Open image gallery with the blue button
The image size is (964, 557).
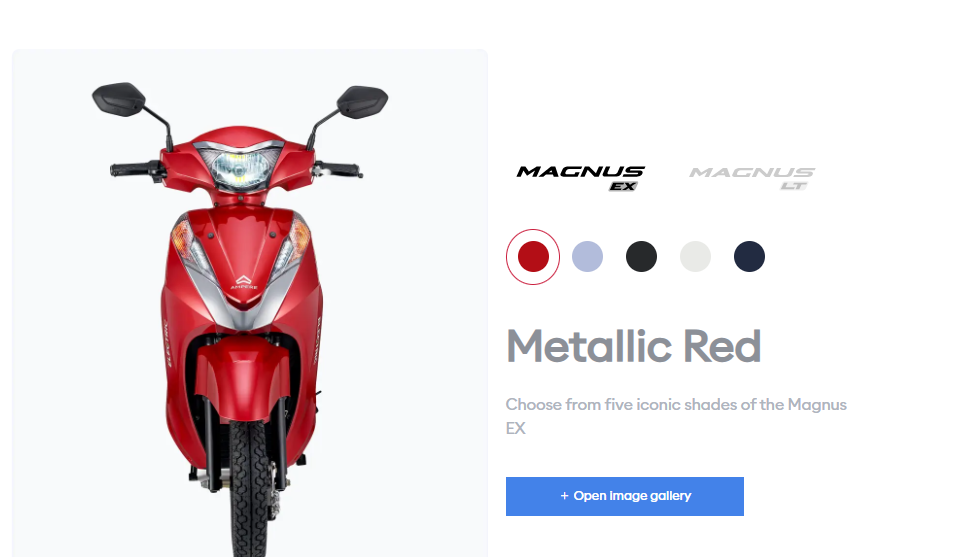[x=625, y=496]
